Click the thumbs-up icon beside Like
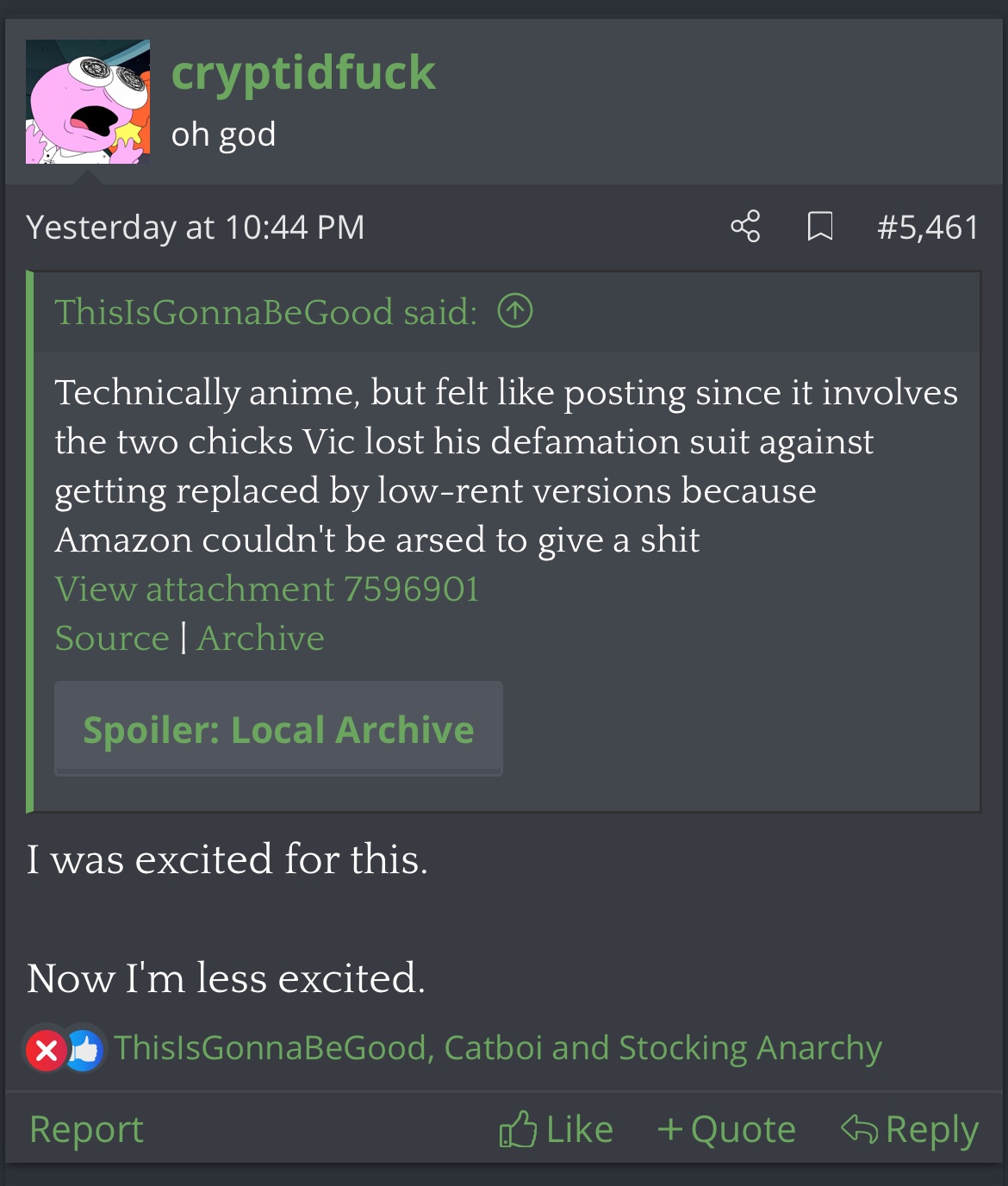The width and height of the screenshot is (1008, 1186). coord(518,1129)
